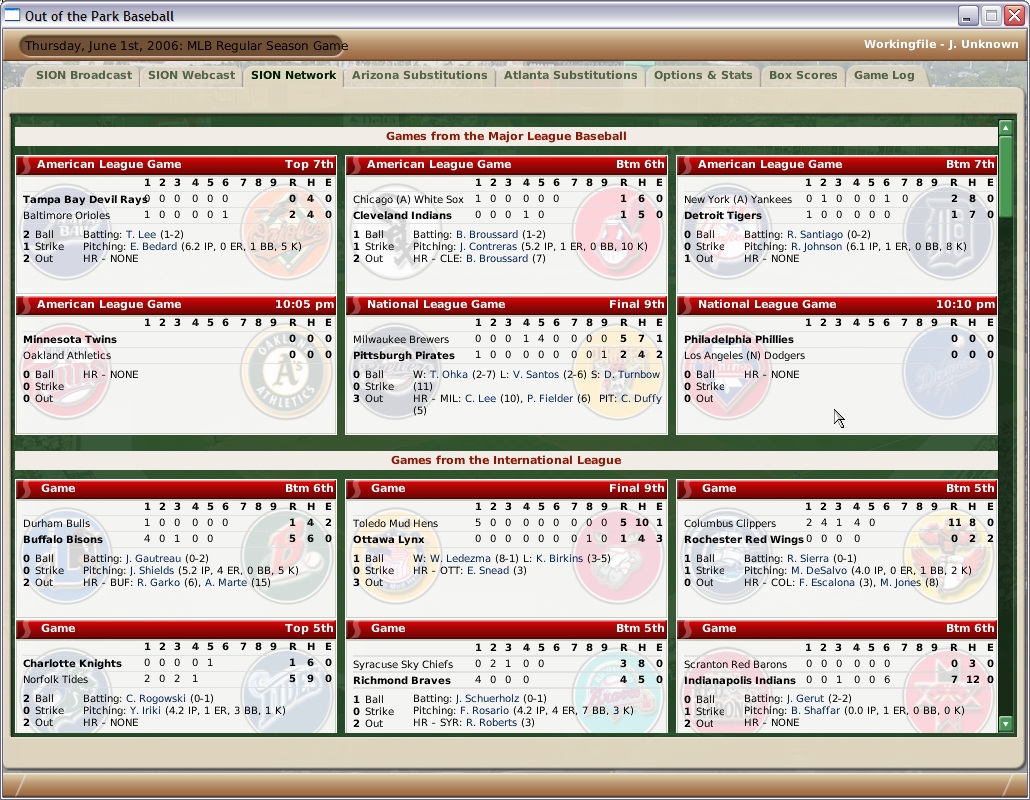Click the Oakland Athletics team name

[67, 355]
